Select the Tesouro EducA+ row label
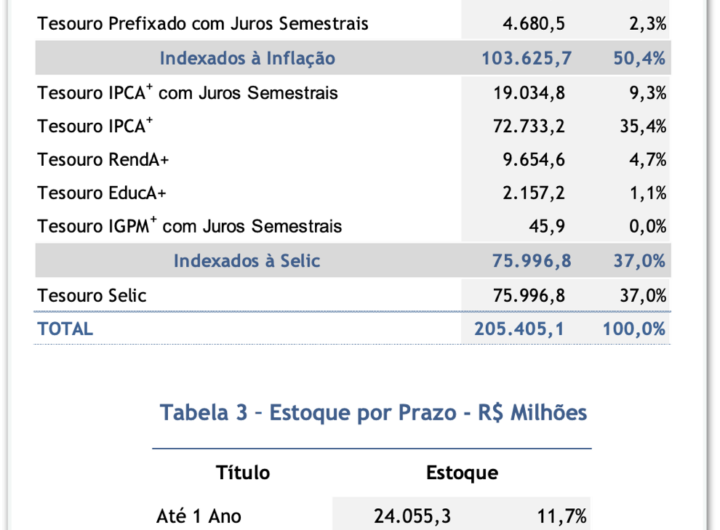Screen dimensions: 720x530 [x=101, y=193]
